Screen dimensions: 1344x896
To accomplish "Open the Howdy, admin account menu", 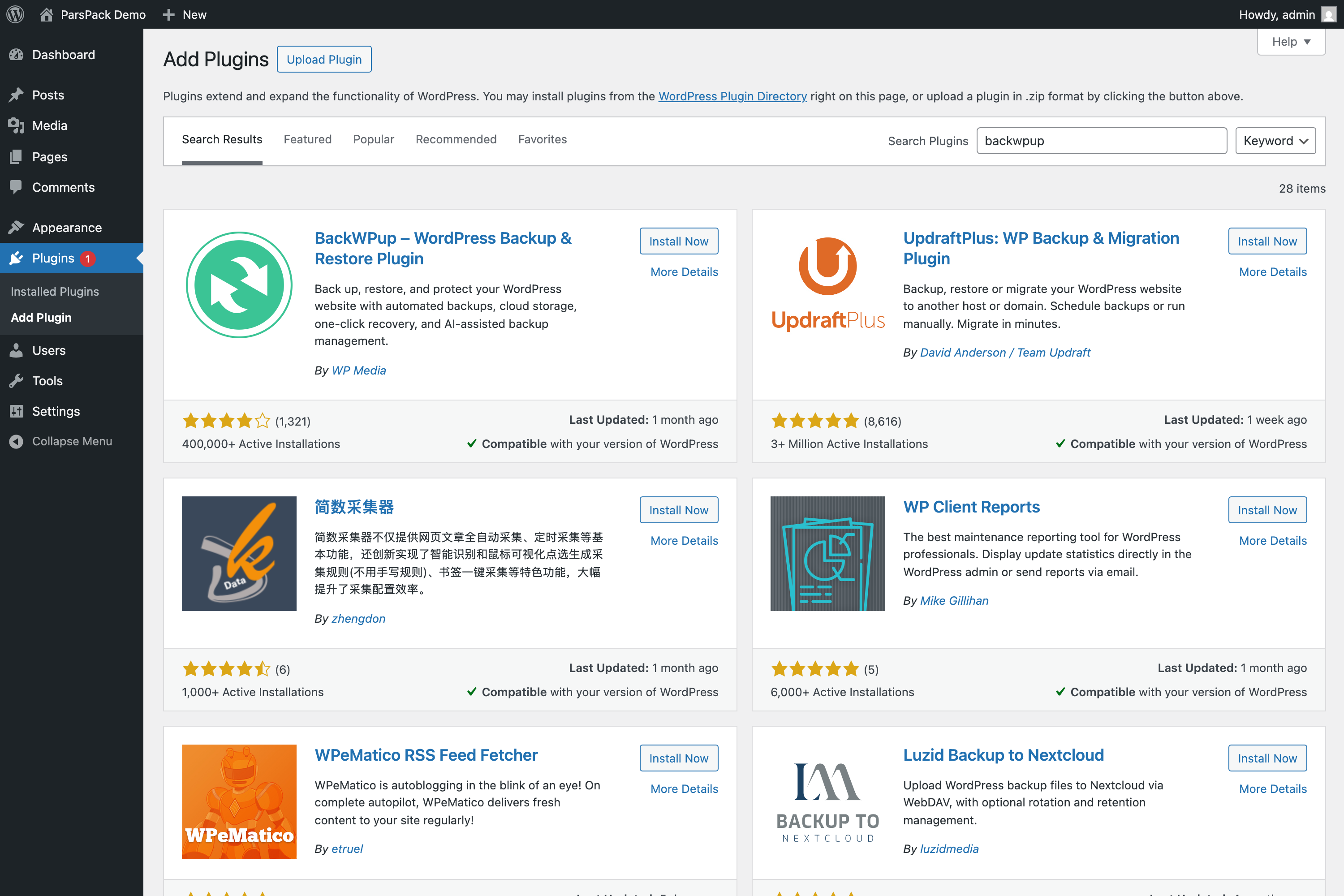I will click(x=1287, y=14).
